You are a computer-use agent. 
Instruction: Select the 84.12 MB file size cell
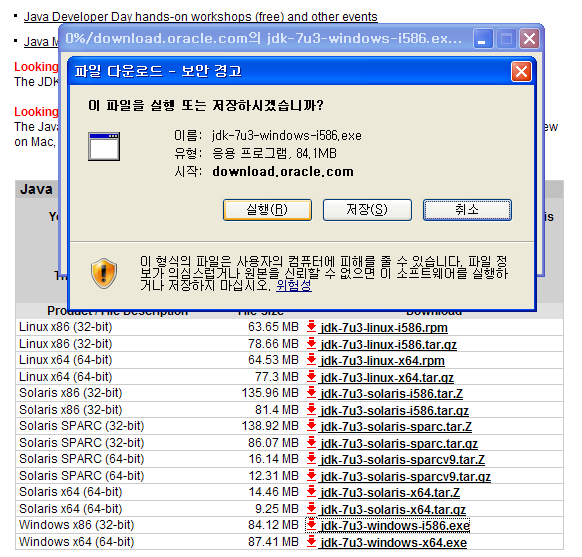click(x=273, y=525)
